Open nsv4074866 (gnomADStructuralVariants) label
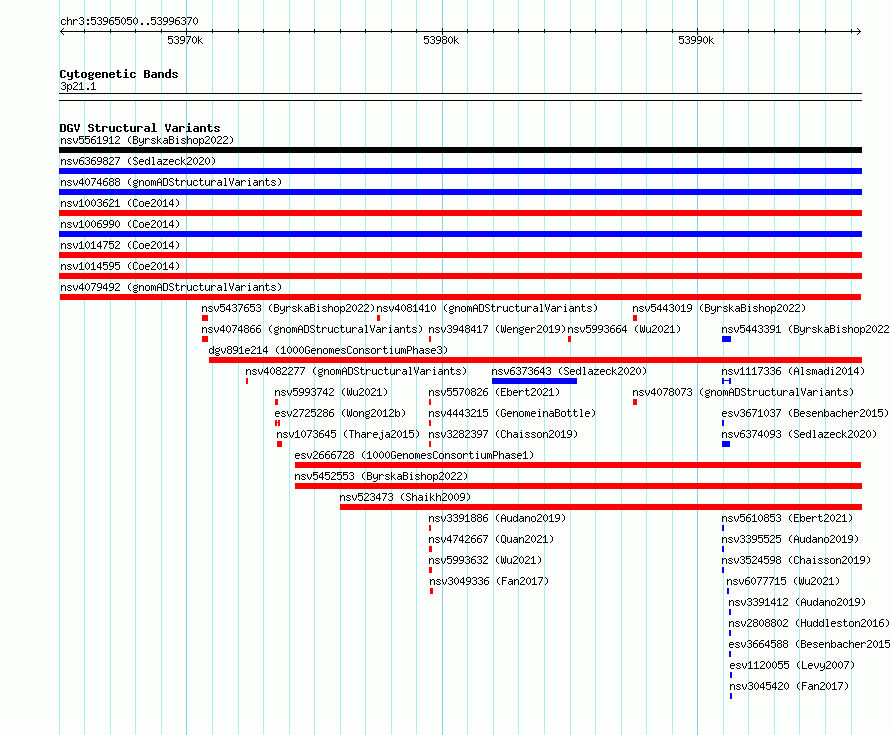This screenshot has height=735, width=890. [312, 329]
